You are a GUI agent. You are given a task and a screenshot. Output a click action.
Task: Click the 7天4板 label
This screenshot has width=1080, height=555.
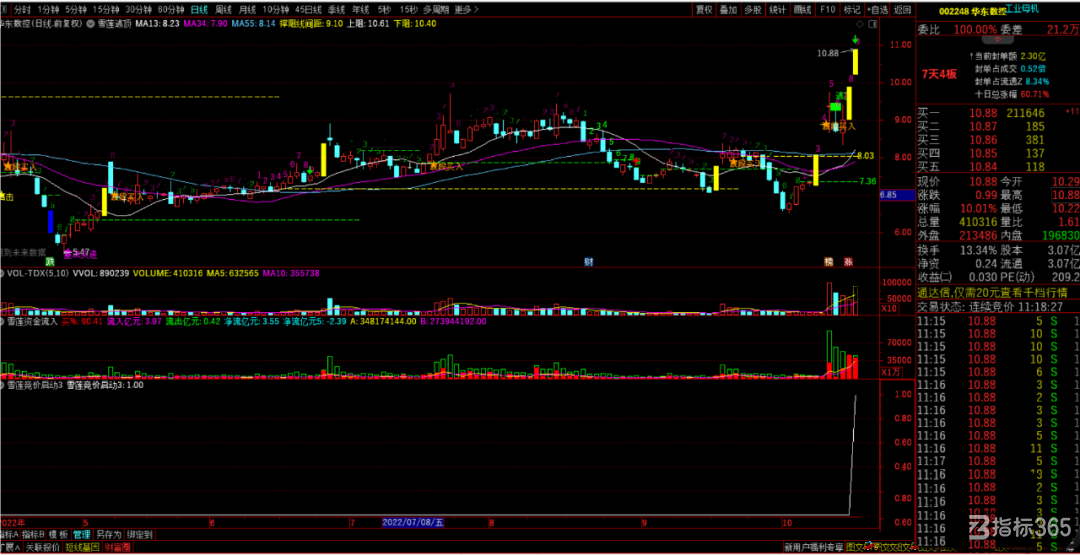click(x=939, y=74)
